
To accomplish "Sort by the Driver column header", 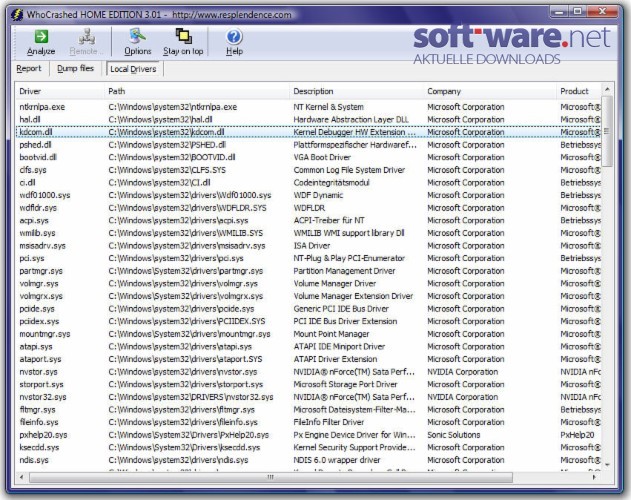I will point(60,91).
